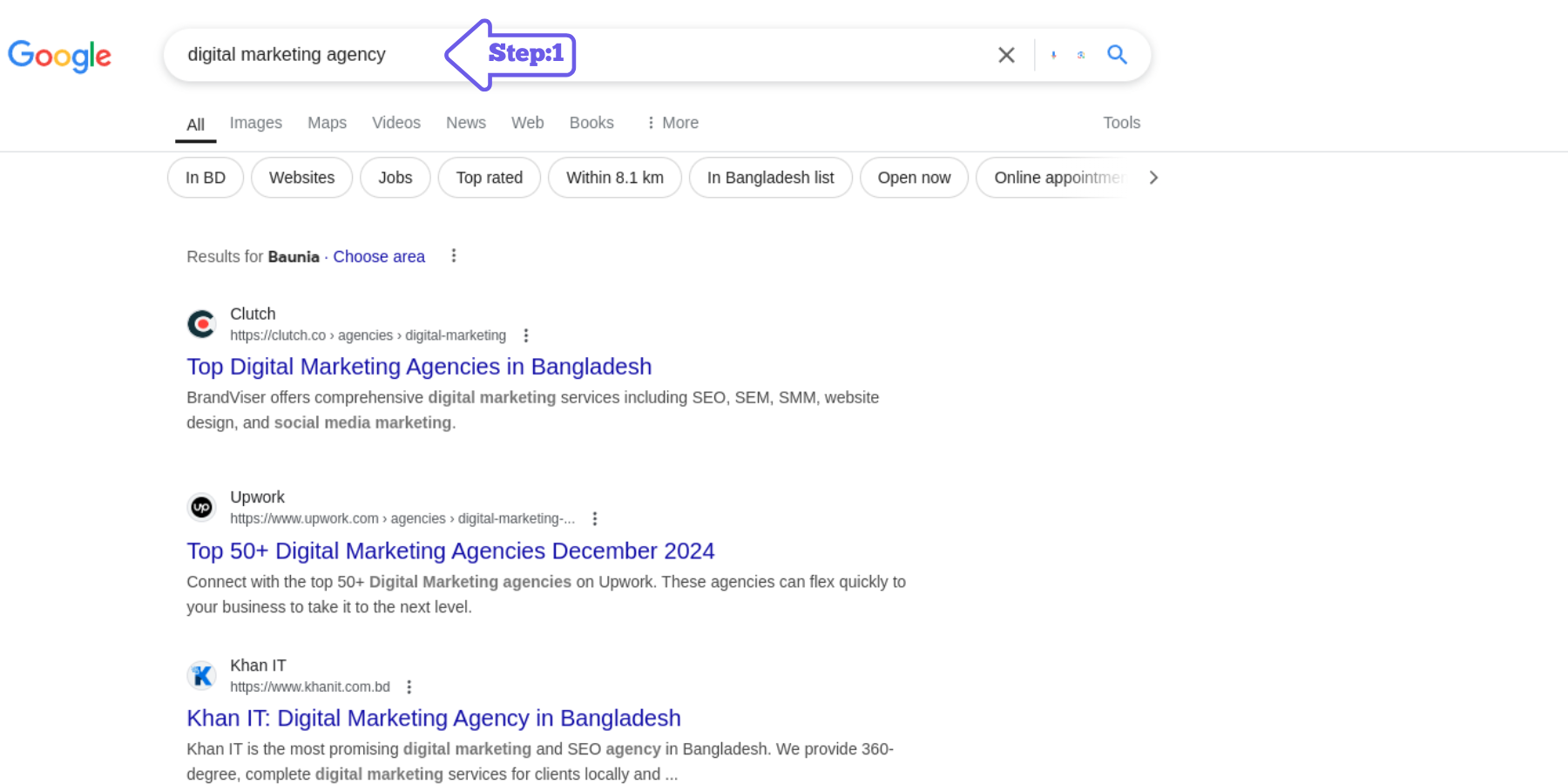
Task: Click the Clutch favicon
Action: pos(201,324)
